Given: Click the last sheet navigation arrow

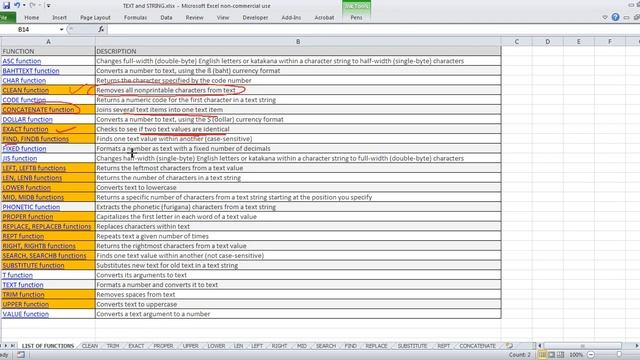Looking at the screenshot, I should tap(12, 346).
